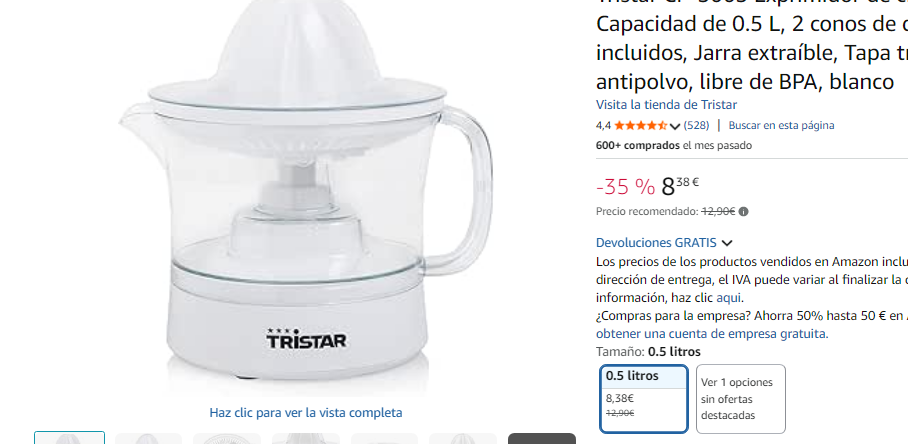Select the fourth product thumbnail
Screen dimensions: 908x444
[x=306, y=438]
